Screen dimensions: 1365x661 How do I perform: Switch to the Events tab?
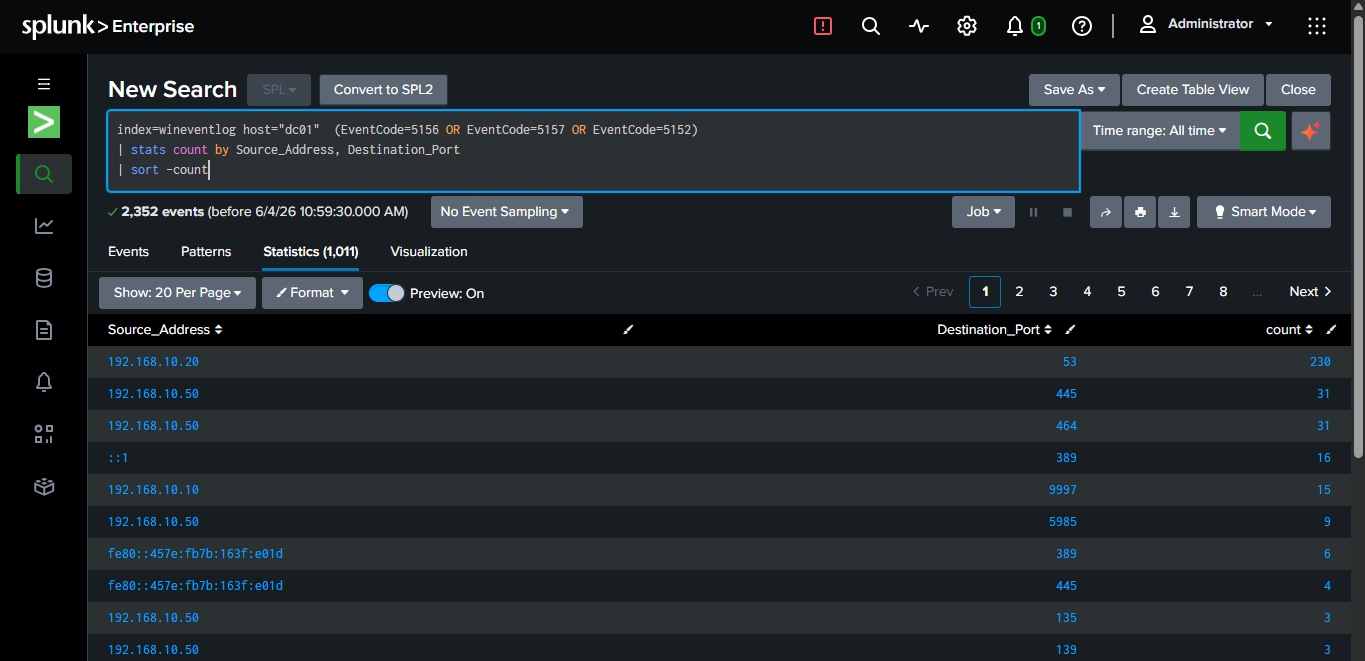click(128, 251)
